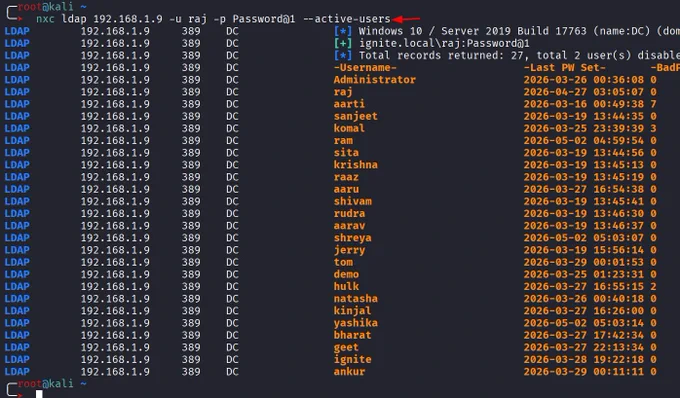This screenshot has height=398, width=680.
Task: Click the bad password count '7' for aarti
Action: tap(654, 104)
